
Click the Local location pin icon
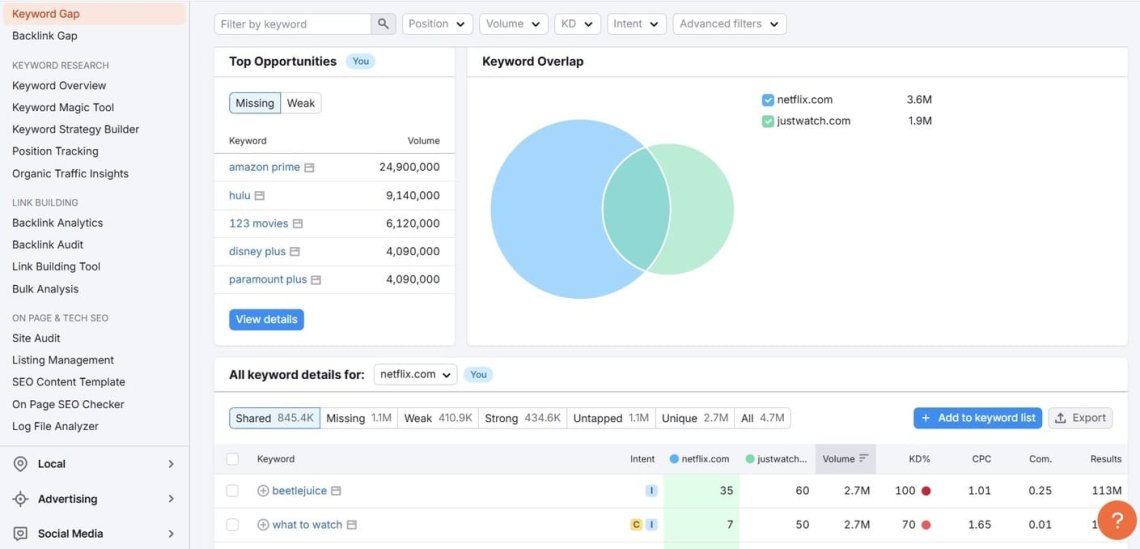[20, 464]
